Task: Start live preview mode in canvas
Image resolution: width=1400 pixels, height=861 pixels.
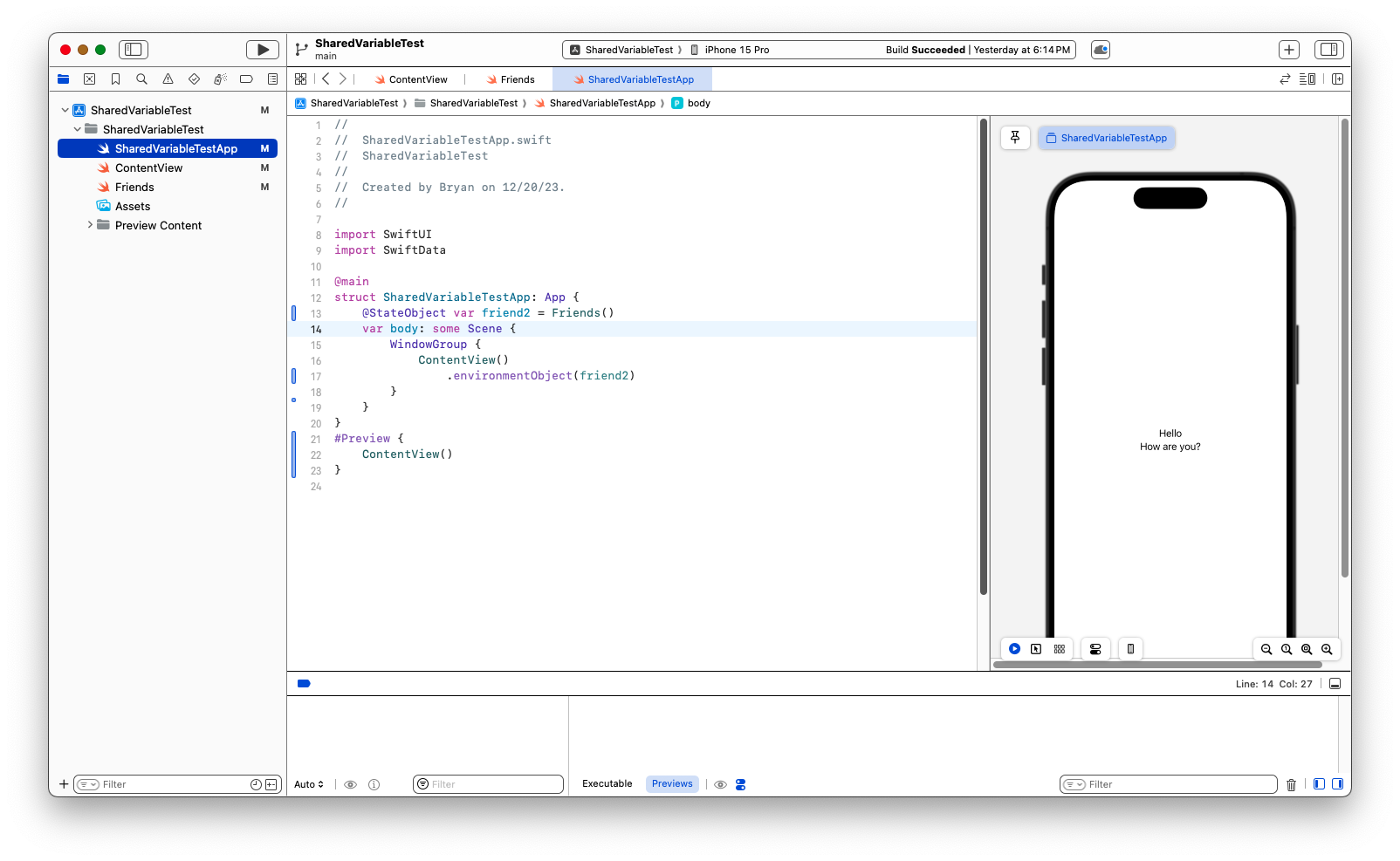Action: click(x=1014, y=649)
